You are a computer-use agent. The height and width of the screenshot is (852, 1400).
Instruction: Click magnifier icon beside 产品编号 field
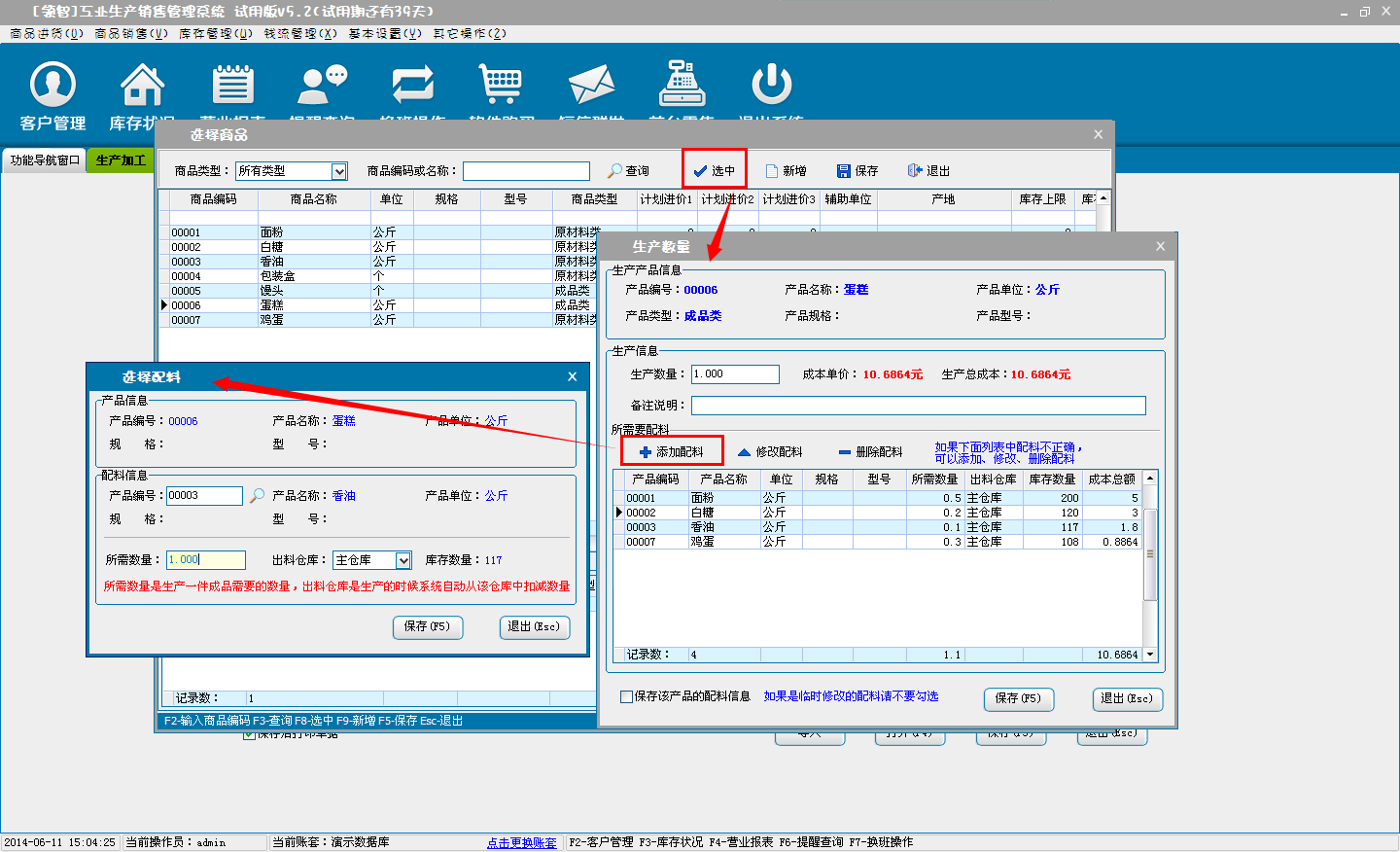pos(257,496)
